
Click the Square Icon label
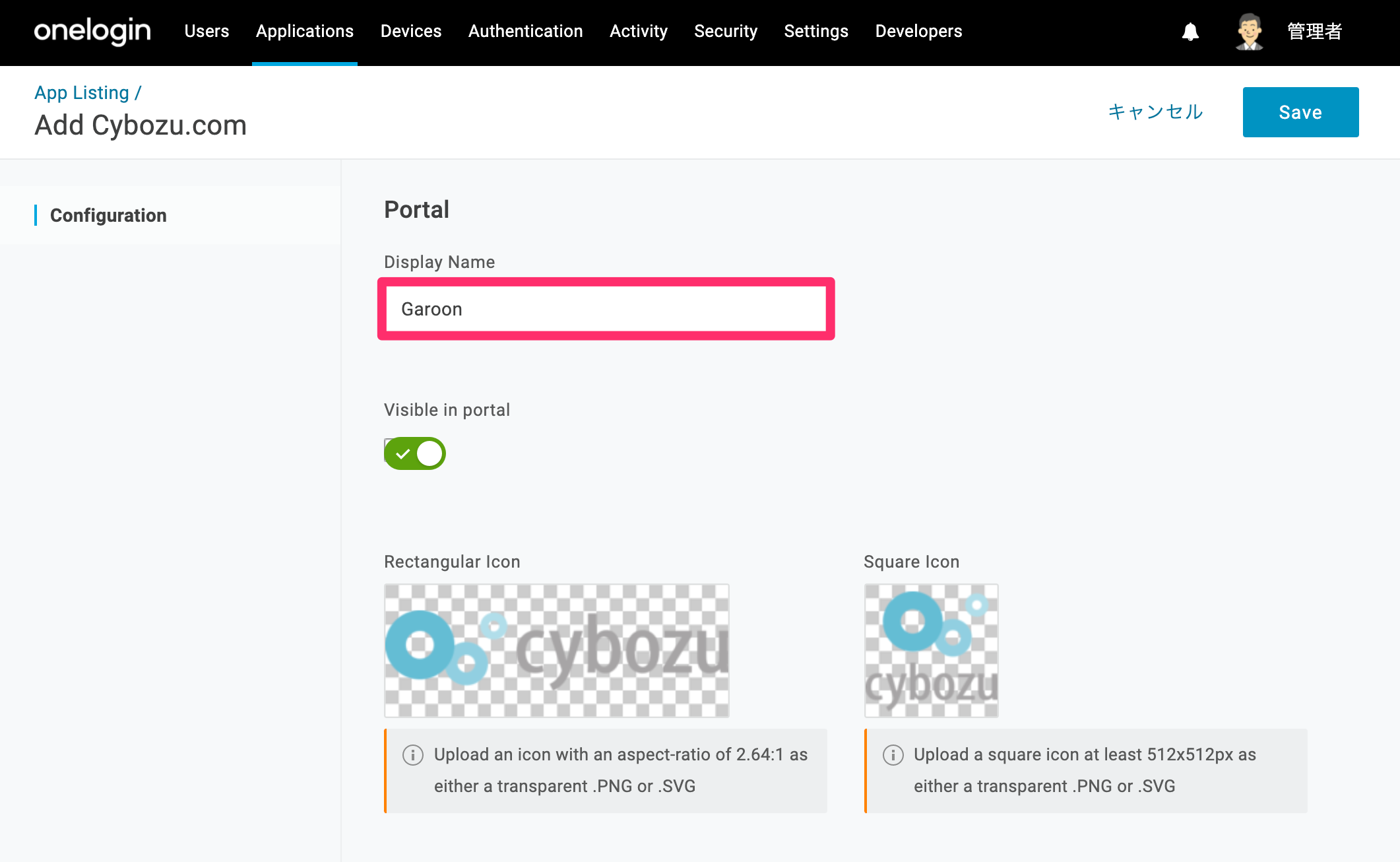pos(911,562)
